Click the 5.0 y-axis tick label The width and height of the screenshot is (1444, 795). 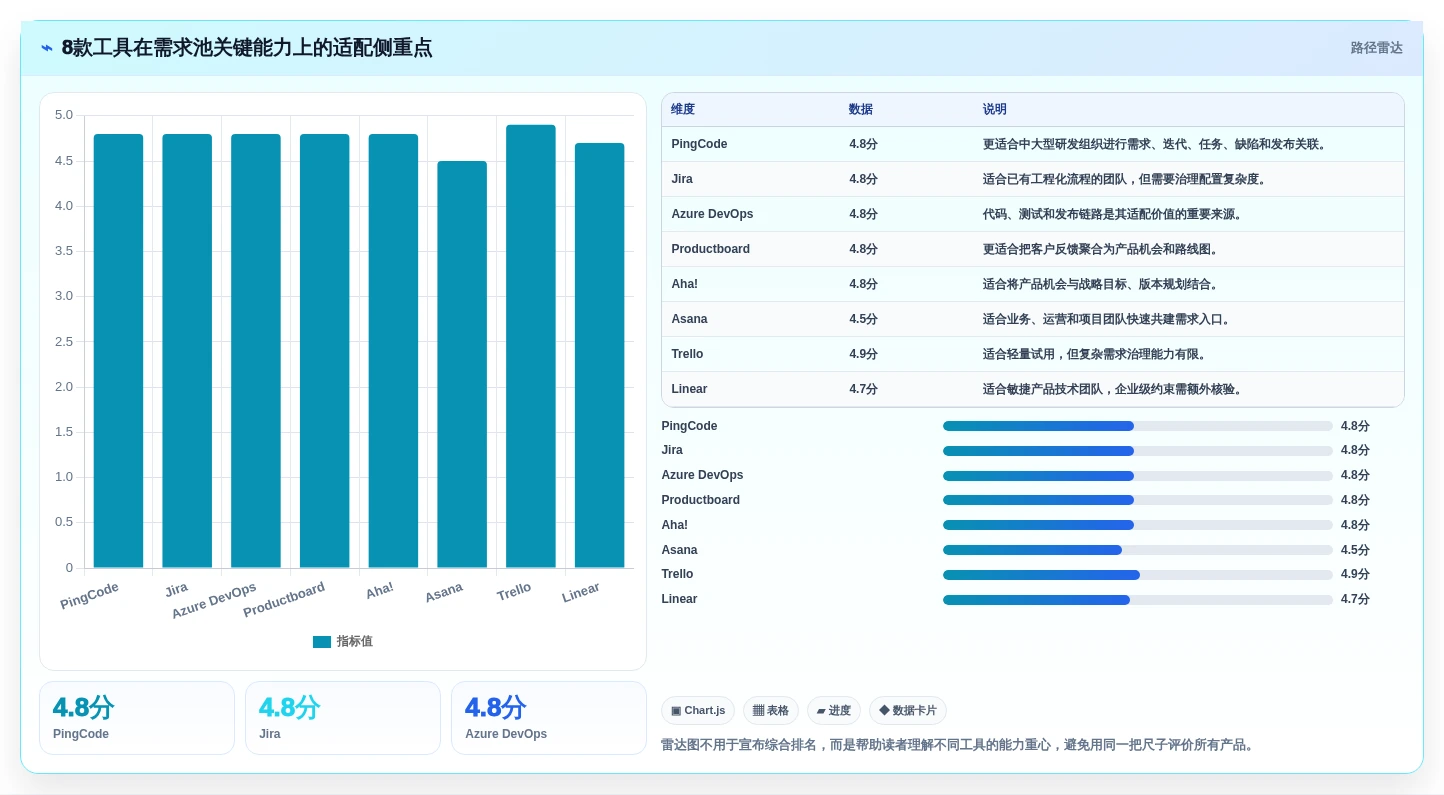pyautogui.click(x=64, y=115)
